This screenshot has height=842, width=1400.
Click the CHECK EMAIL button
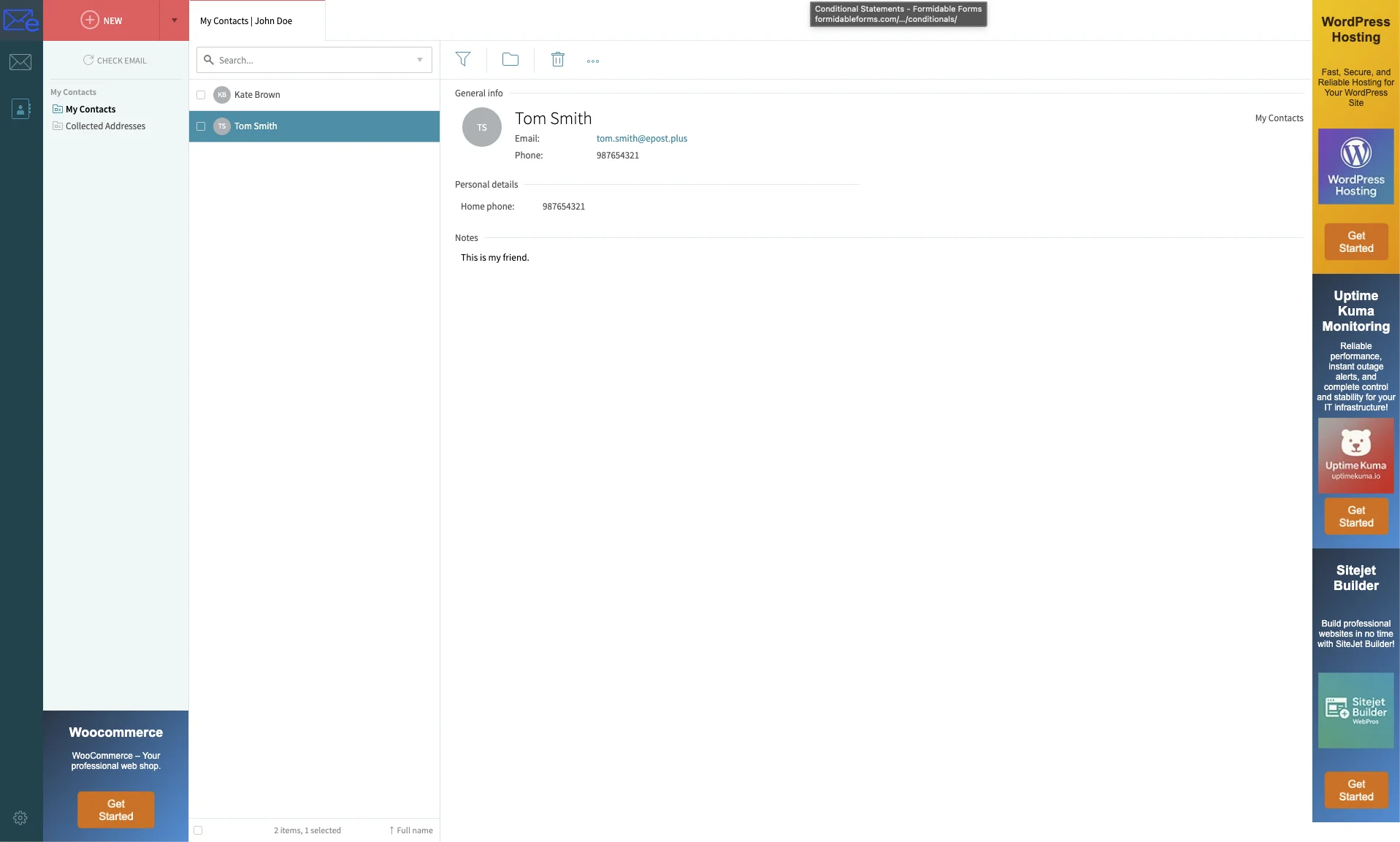point(115,61)
